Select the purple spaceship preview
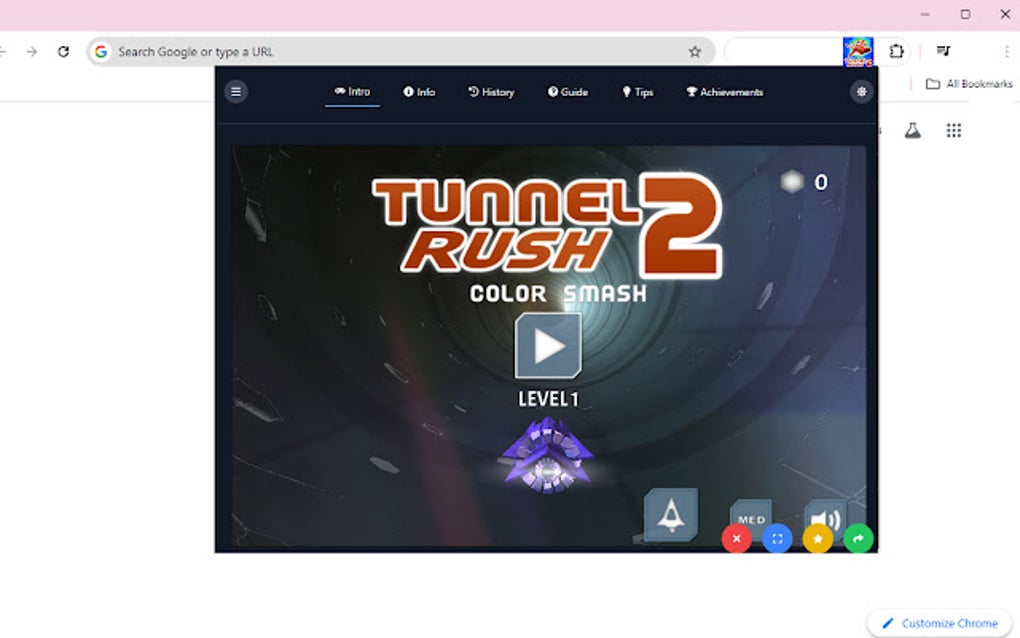This screenshot has width=1020, height=638. 548,455
